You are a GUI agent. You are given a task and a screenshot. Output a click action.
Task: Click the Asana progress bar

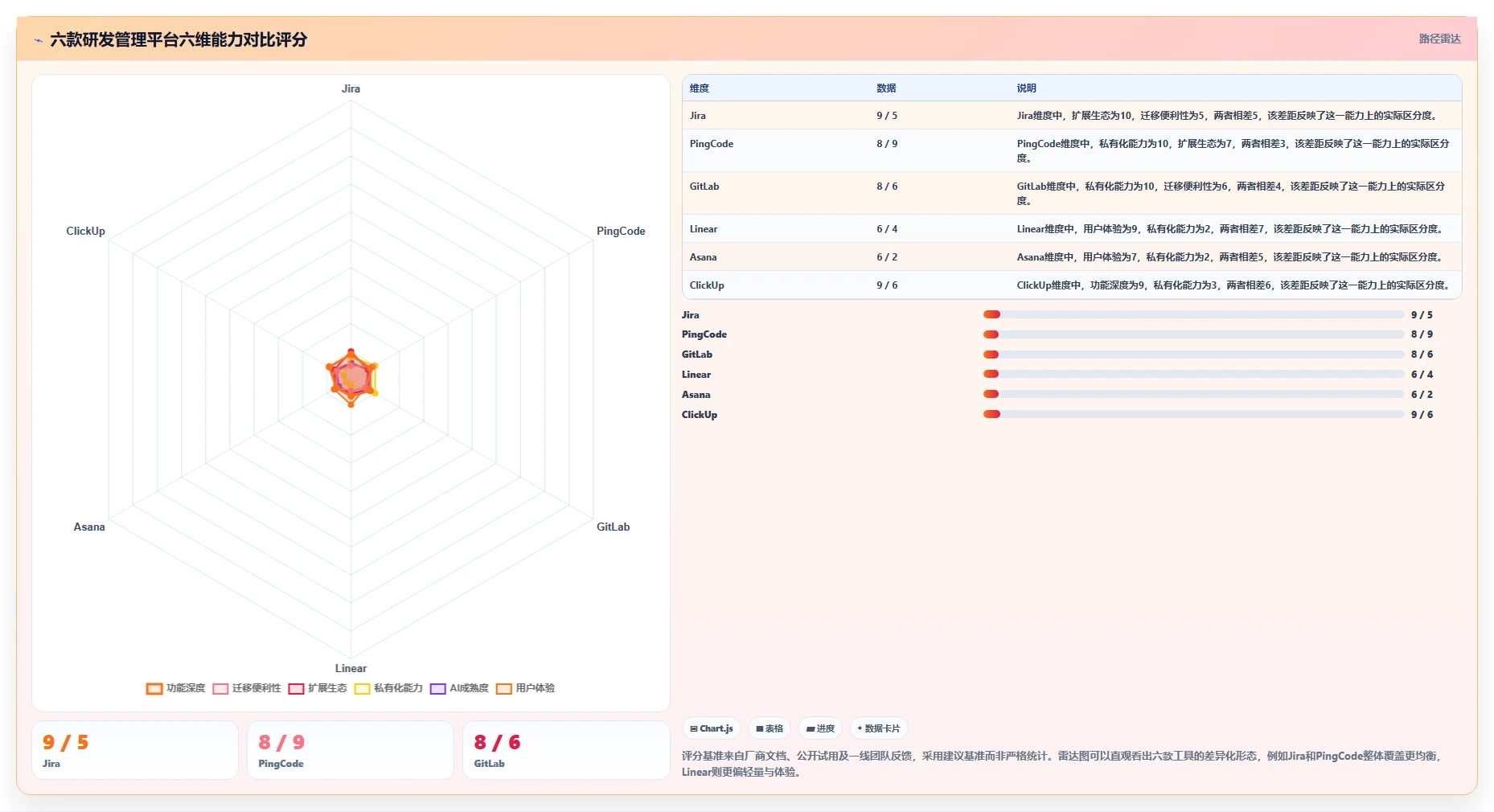point(1193,394)
